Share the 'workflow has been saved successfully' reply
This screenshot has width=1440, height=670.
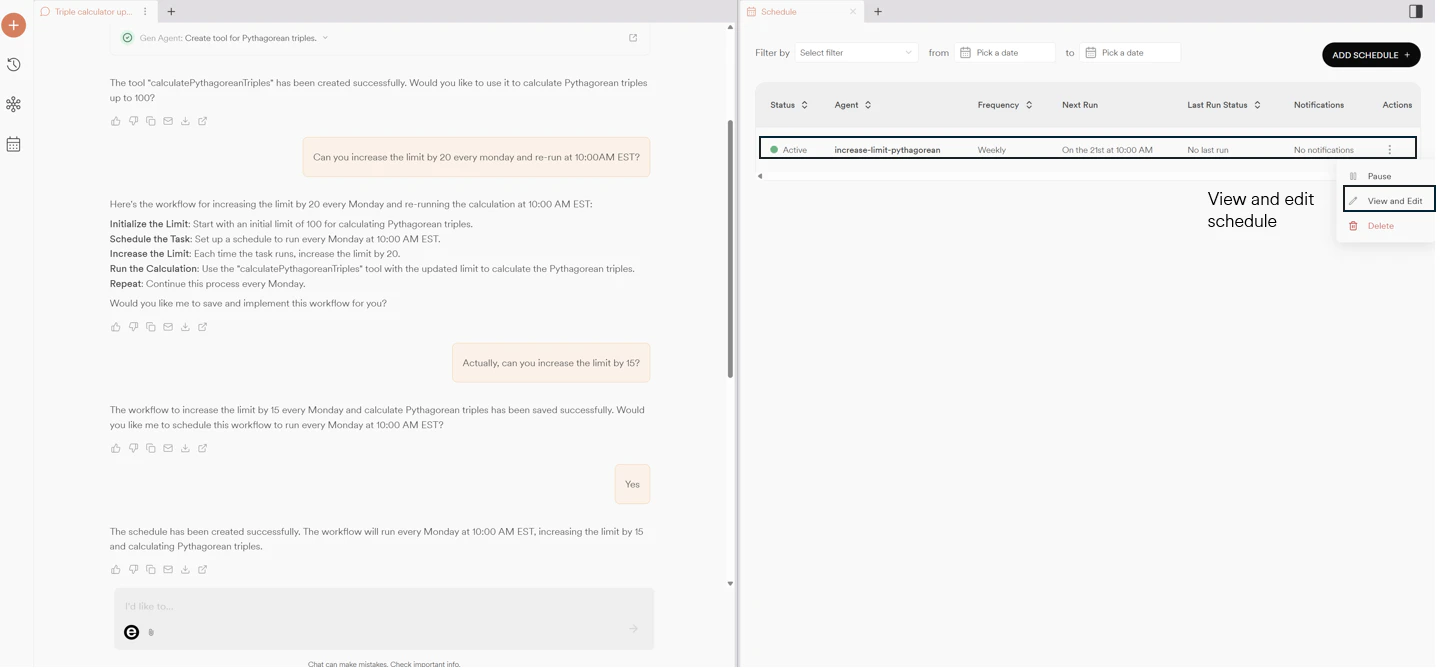[203, 448]
